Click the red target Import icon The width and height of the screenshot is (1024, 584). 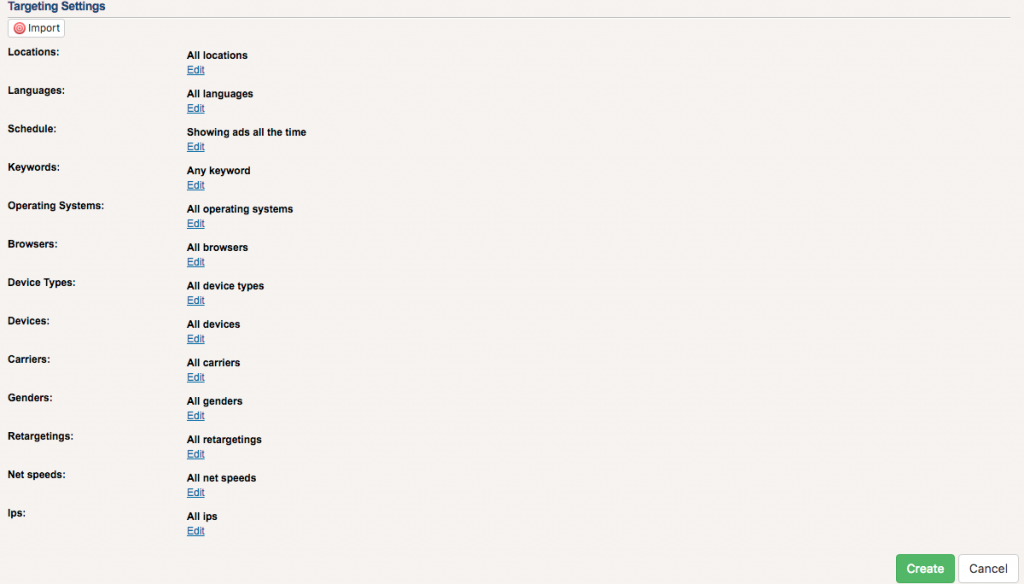tap(19, 28)
